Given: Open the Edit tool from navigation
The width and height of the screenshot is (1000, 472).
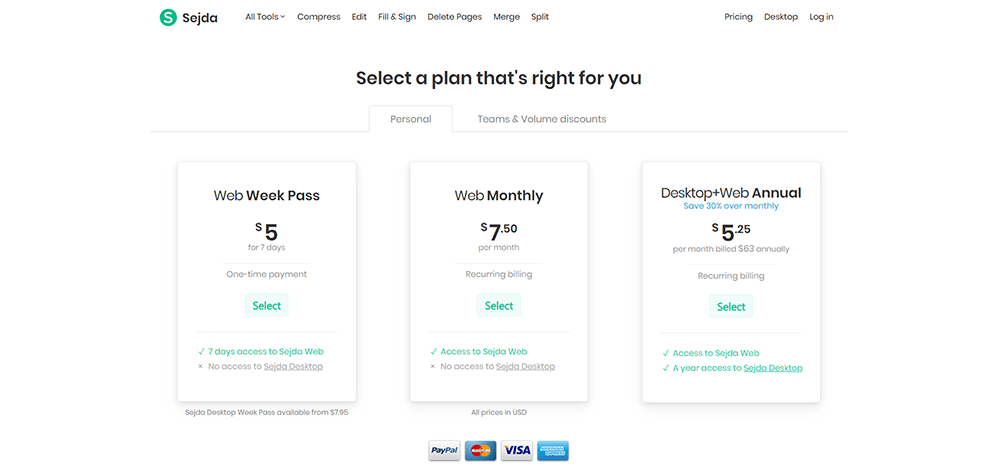Looking at the screenshot, I should pos(359,17).
